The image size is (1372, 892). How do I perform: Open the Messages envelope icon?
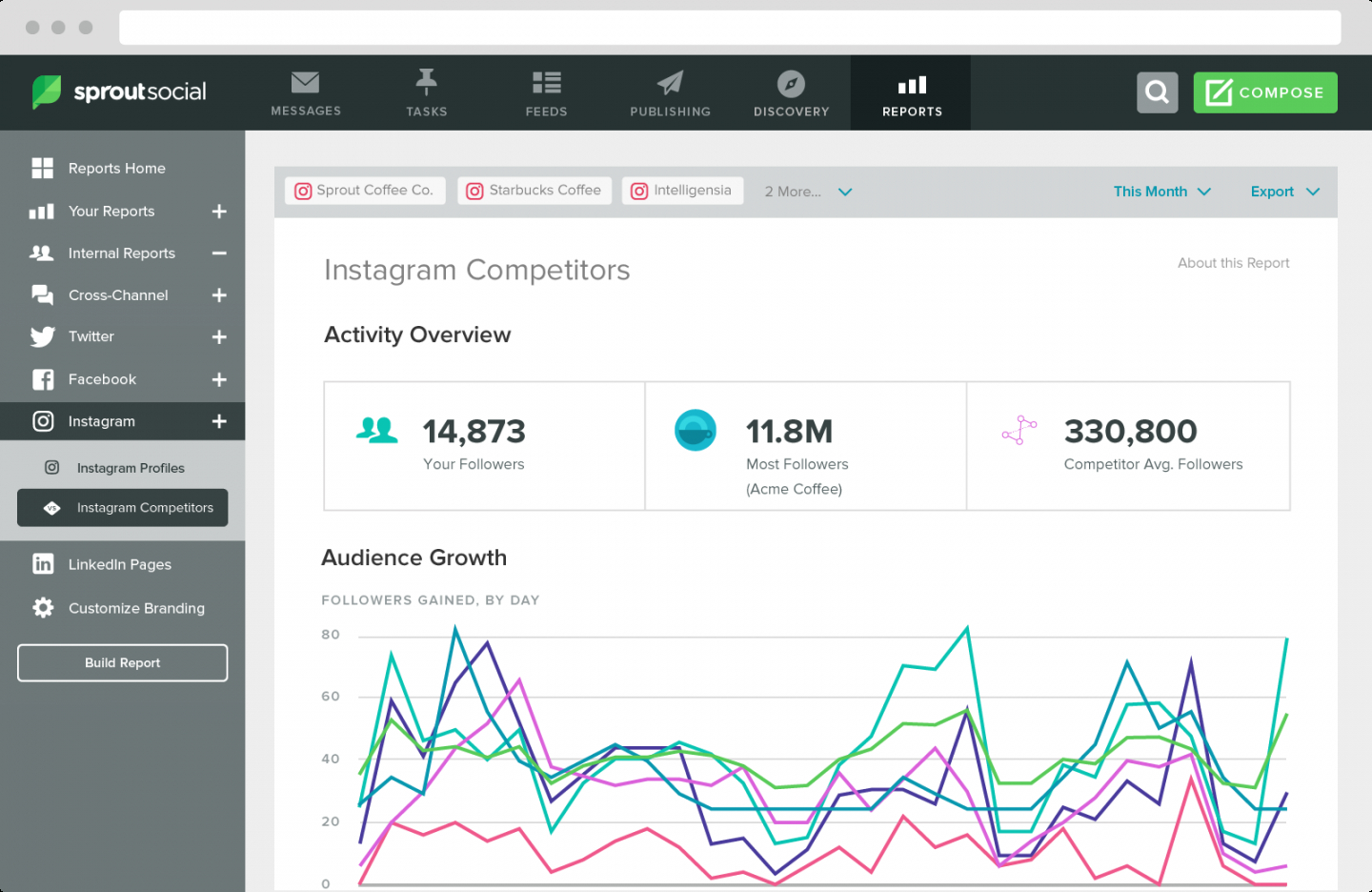pyautogui.click(x=305, y=83)
